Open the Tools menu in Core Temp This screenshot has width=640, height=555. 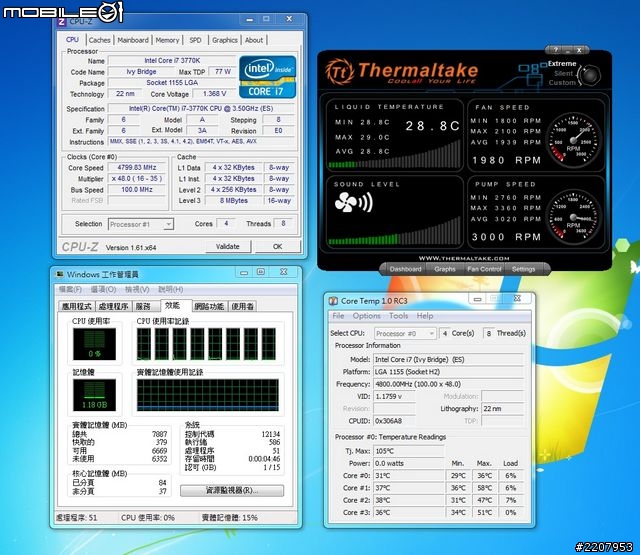tap(398, 316)
